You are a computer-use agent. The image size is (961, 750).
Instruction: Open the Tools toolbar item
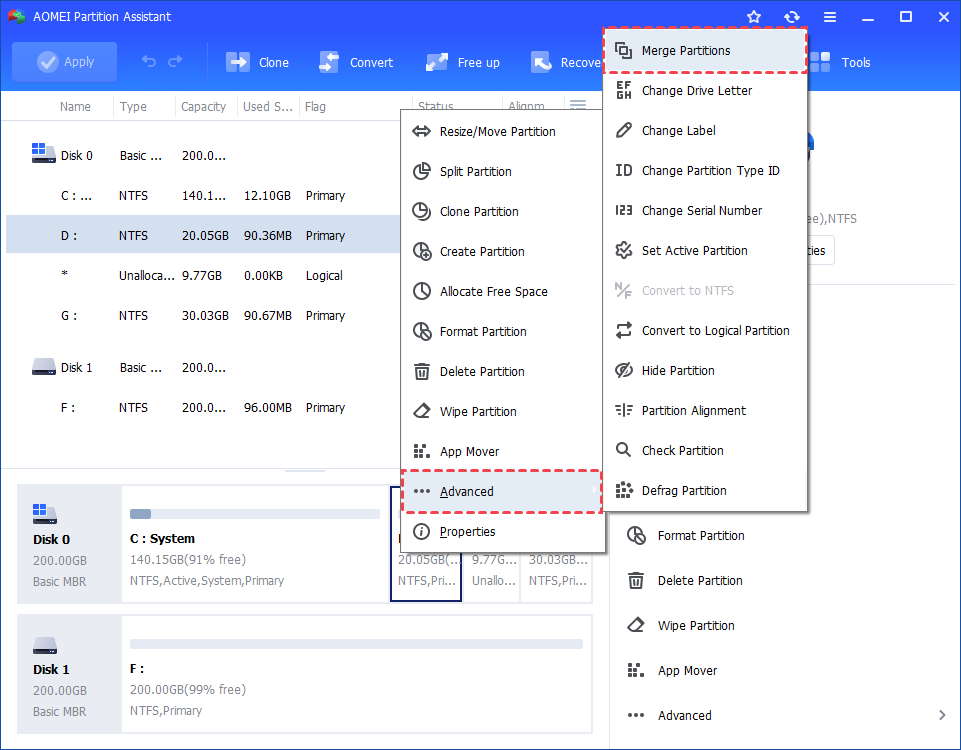tap(840, 62)
